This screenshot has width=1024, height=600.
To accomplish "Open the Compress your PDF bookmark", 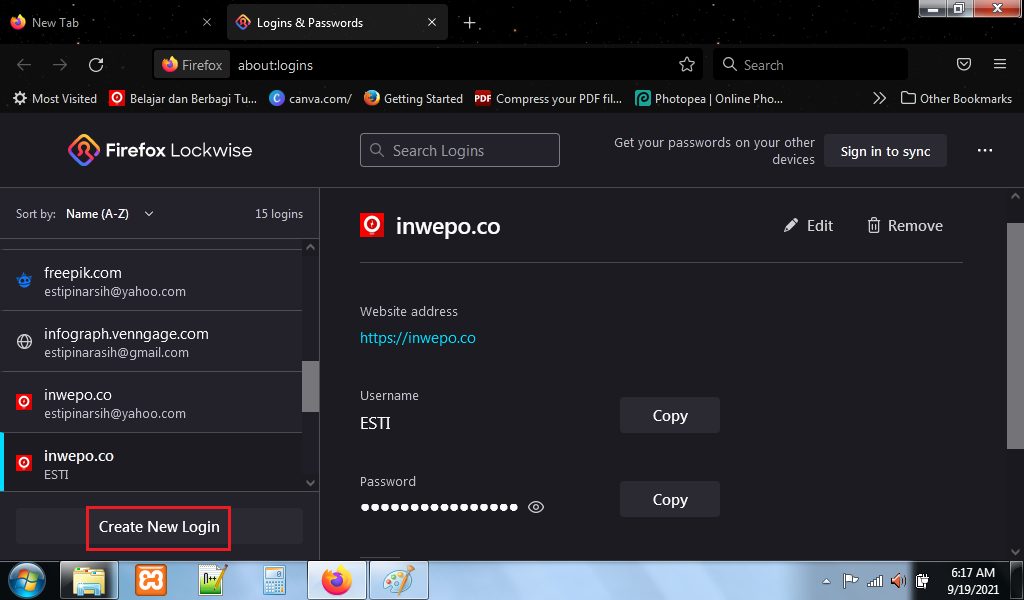I will pyautogui.click(x=548, y=99).
